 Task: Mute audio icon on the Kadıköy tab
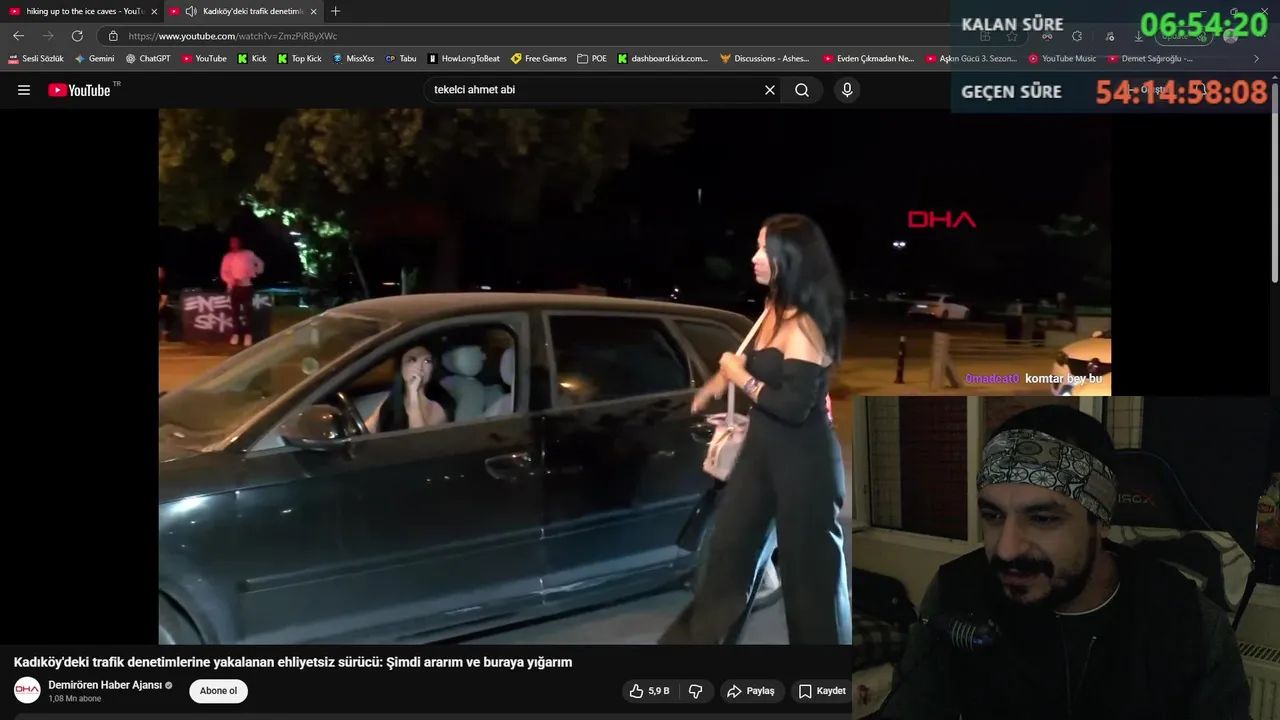[191, 11]
